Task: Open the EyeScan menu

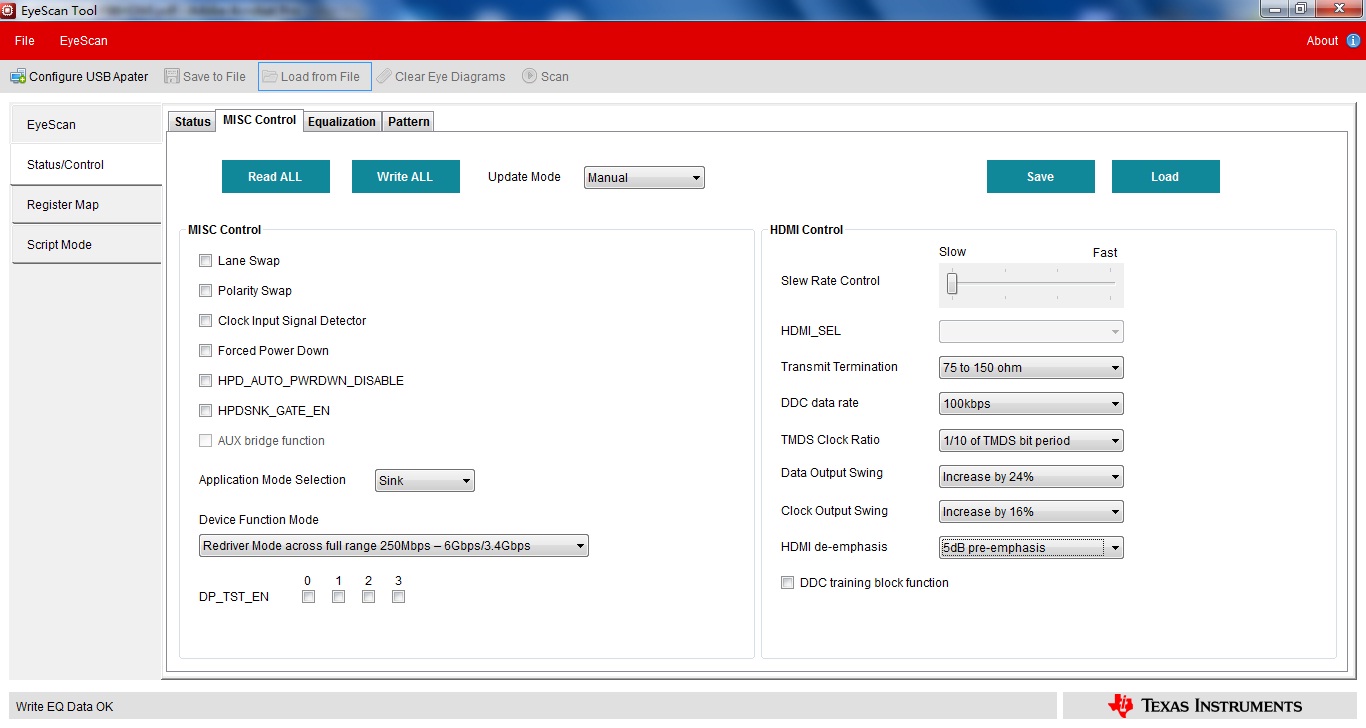Action: tap(83, 41)
